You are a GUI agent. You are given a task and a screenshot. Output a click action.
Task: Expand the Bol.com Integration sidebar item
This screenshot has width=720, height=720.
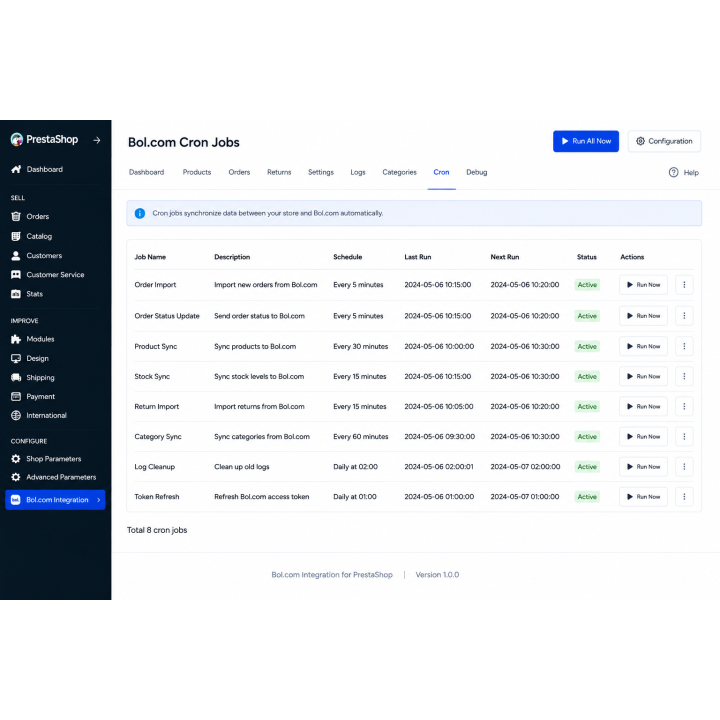coord(55,500)
